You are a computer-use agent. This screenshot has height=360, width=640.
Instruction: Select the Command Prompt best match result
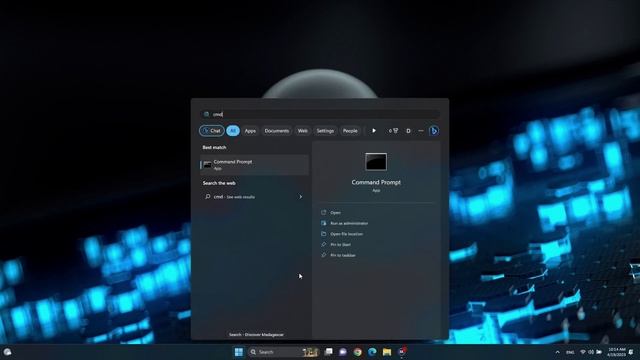pos(254,164)
